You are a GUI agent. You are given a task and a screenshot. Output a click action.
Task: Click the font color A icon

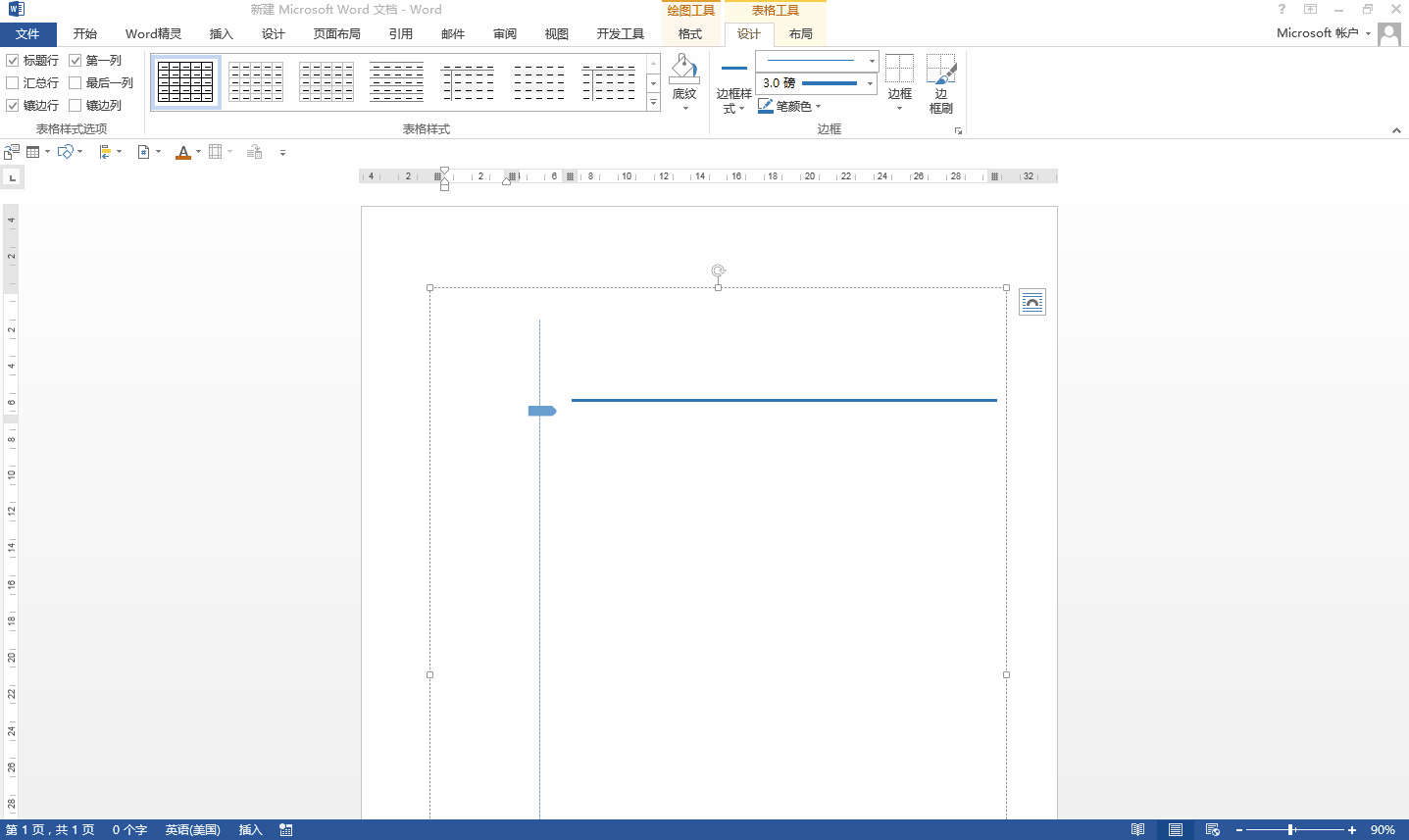(183, 152)
